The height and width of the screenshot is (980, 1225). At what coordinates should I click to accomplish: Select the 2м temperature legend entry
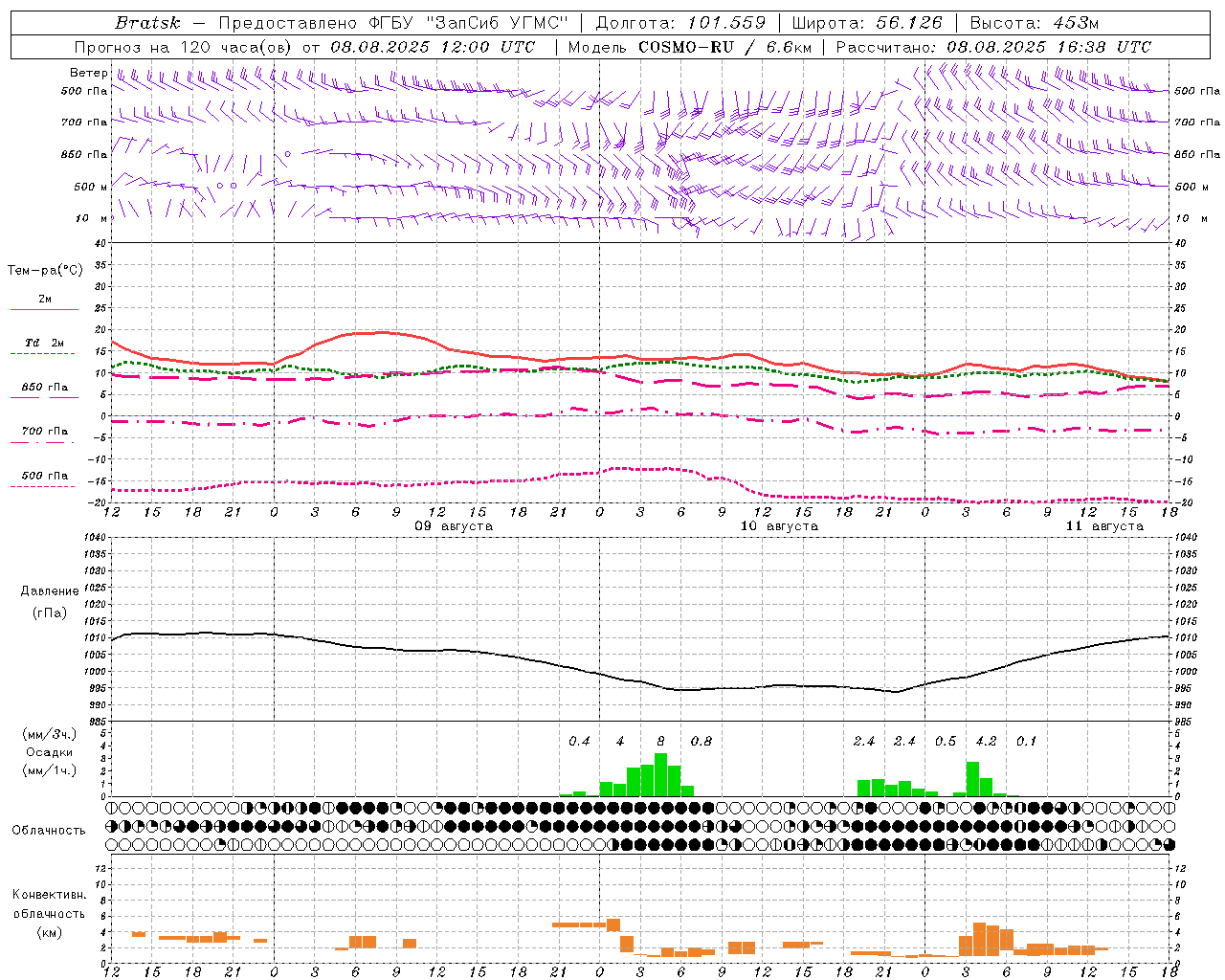click(x=45, y=300)
